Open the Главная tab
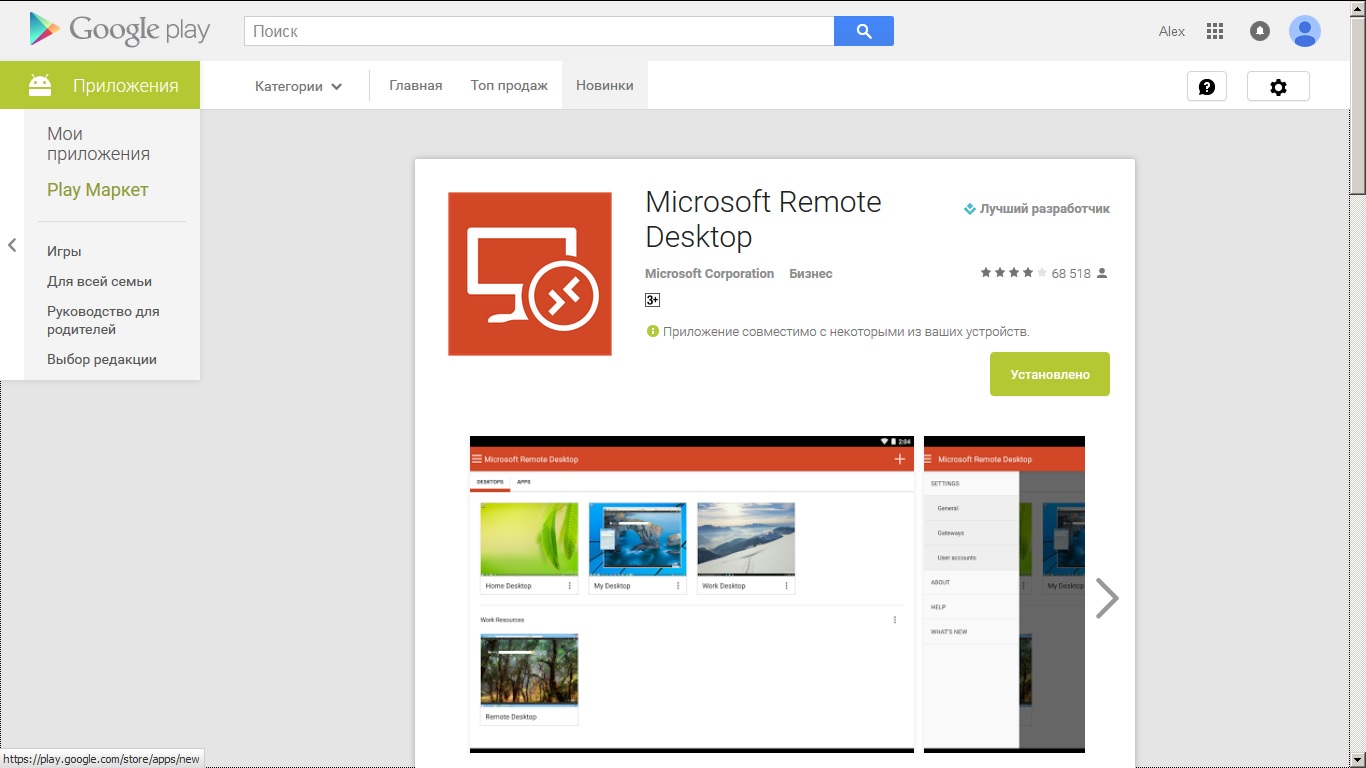Image resolution: width=1366 pixels, height=768 pixels. (x=416, y=86)
